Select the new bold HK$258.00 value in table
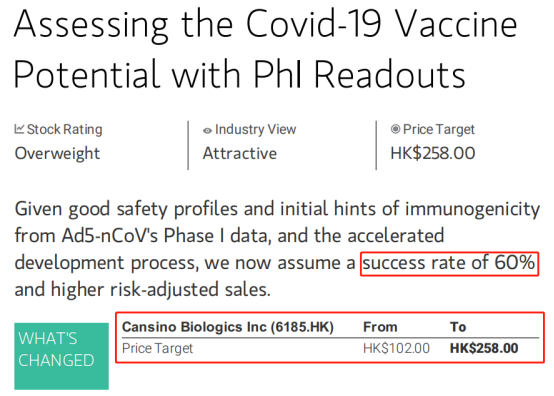554x396 pixels. [484, 348]
